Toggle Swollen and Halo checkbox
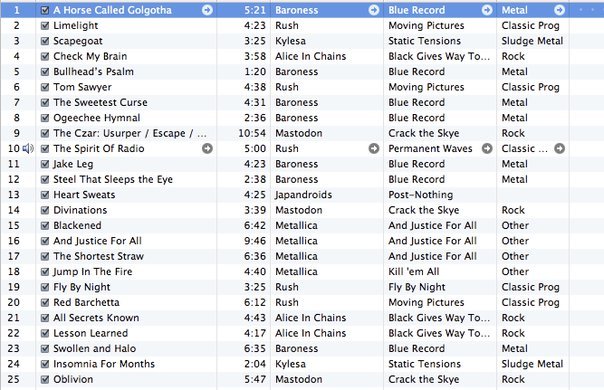Screen dimensions: 604x390 (45, 348)
